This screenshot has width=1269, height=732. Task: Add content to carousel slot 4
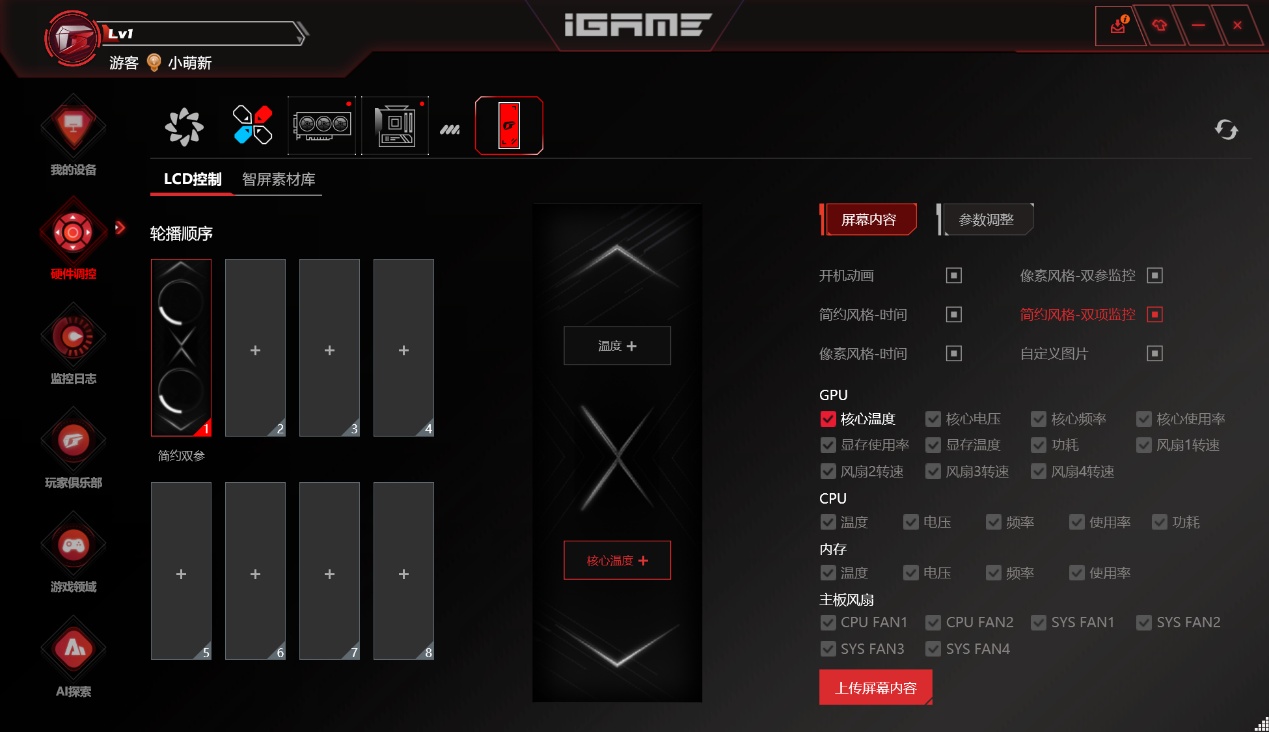[x=403, y=348]
